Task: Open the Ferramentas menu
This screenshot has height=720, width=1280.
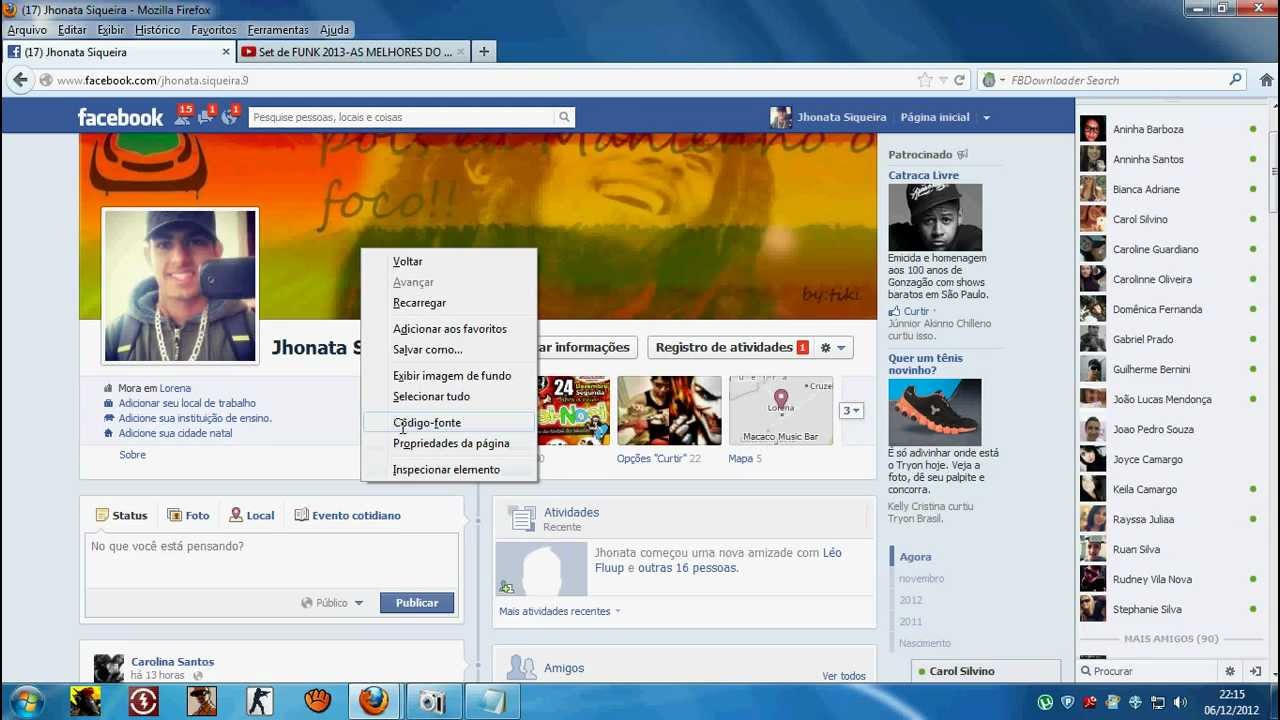Action: 278,30
